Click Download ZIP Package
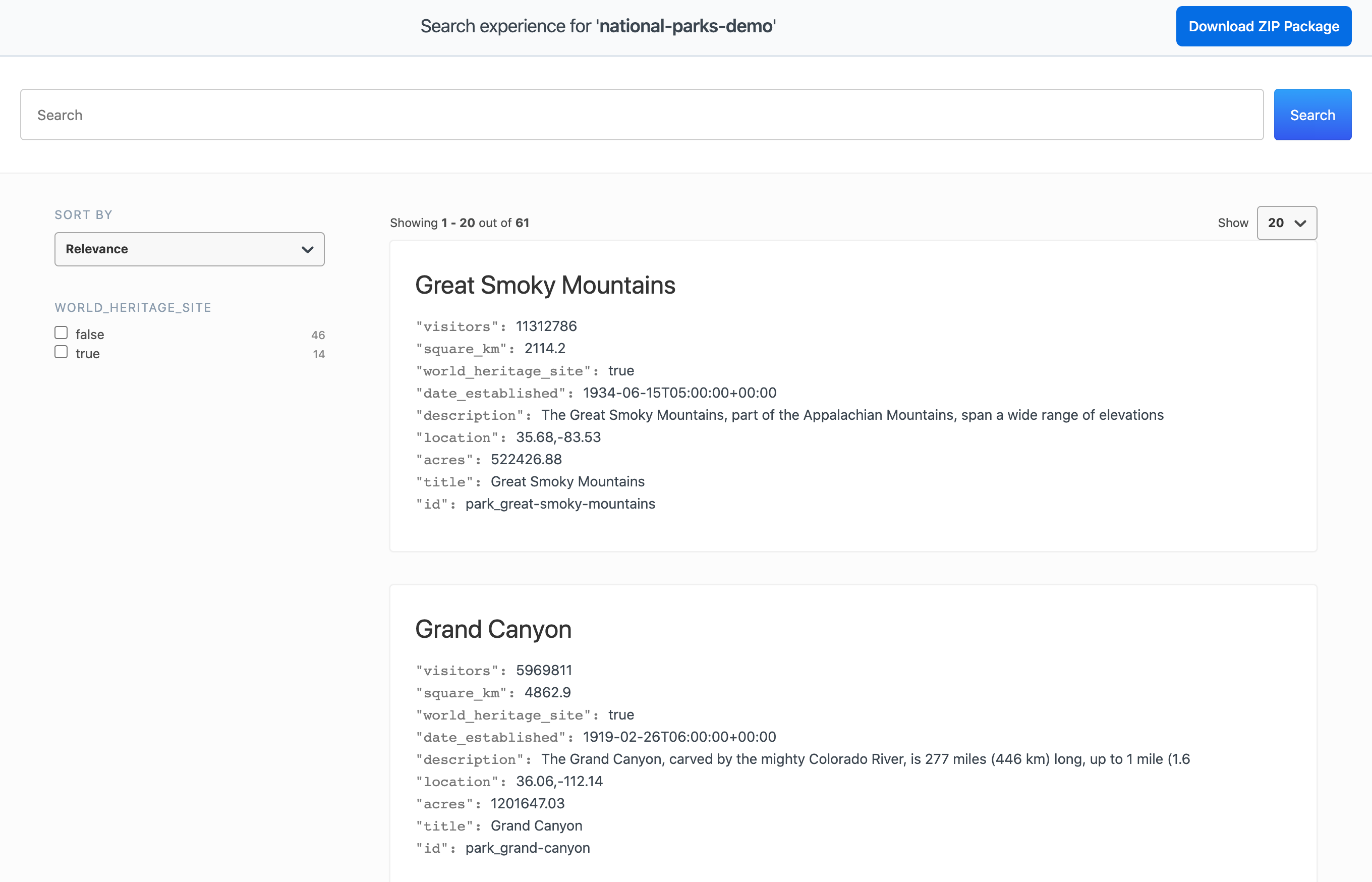The image size is (1372, 882). pyautogui.click(x=1263, y=26)
